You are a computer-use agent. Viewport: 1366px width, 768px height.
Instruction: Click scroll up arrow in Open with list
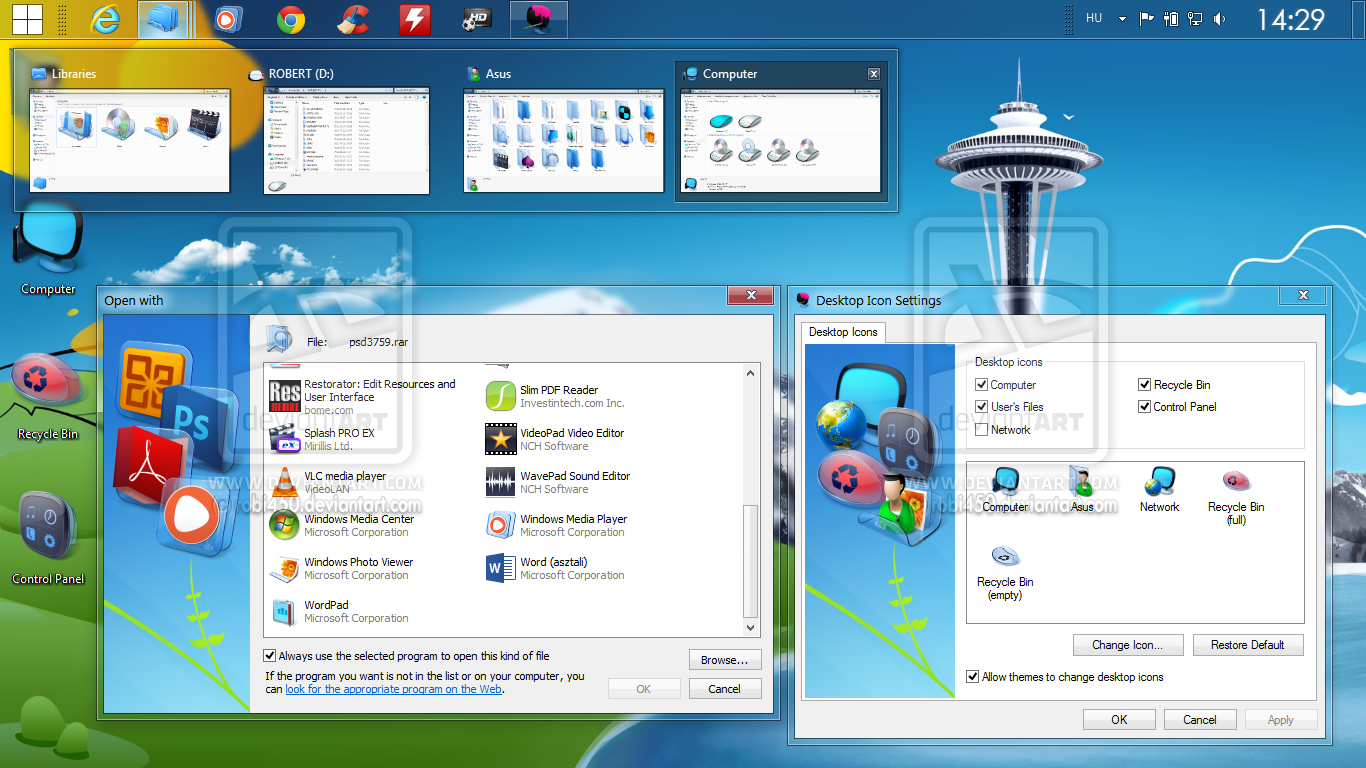point(752,372)
